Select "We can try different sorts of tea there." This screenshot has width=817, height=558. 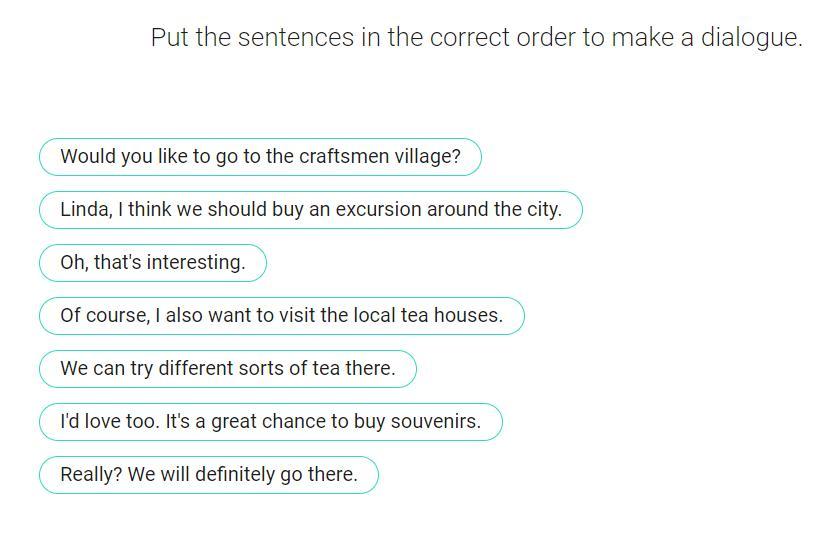coord(227,369)
